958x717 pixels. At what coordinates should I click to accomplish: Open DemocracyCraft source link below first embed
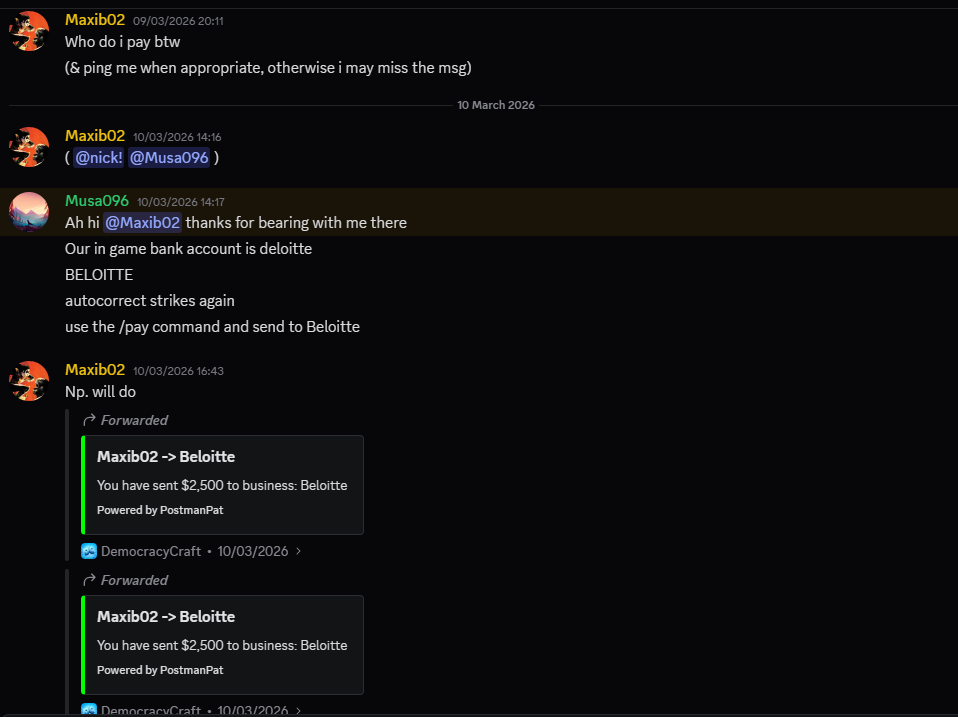pos(151,551)
